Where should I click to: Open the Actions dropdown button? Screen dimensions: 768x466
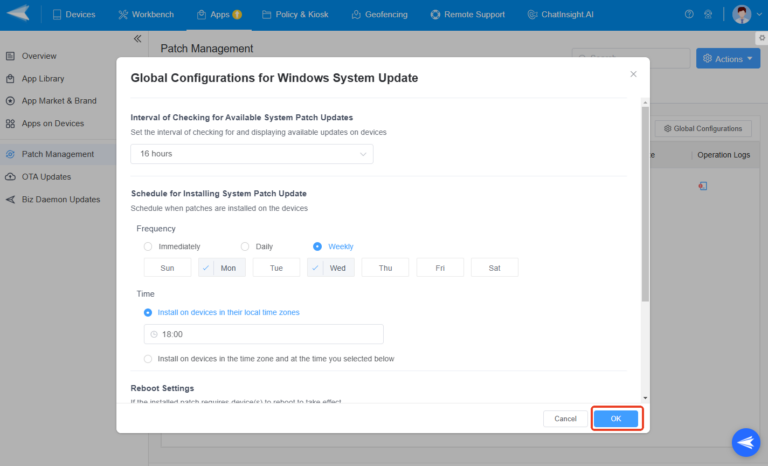[728, 59]
